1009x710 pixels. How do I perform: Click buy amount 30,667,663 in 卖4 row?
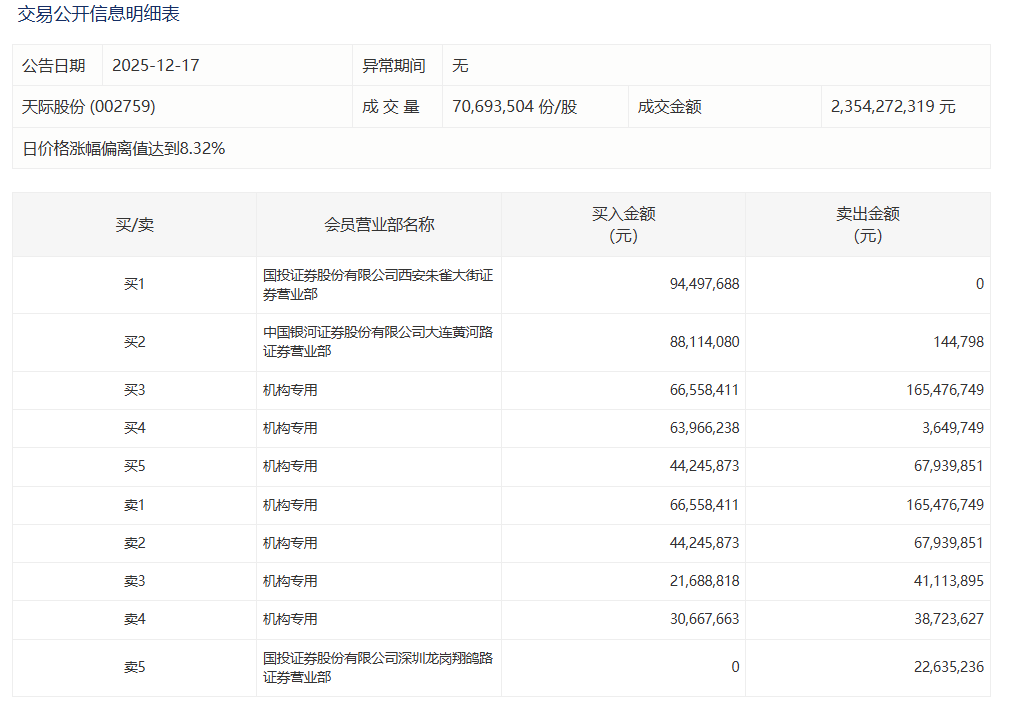click(x=704, y=619)
